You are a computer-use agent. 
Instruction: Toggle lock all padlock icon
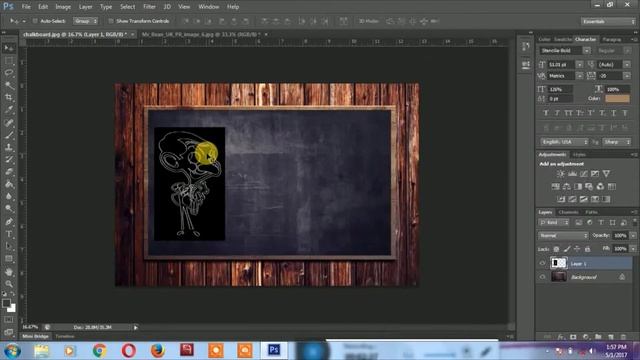click(588, 249)
